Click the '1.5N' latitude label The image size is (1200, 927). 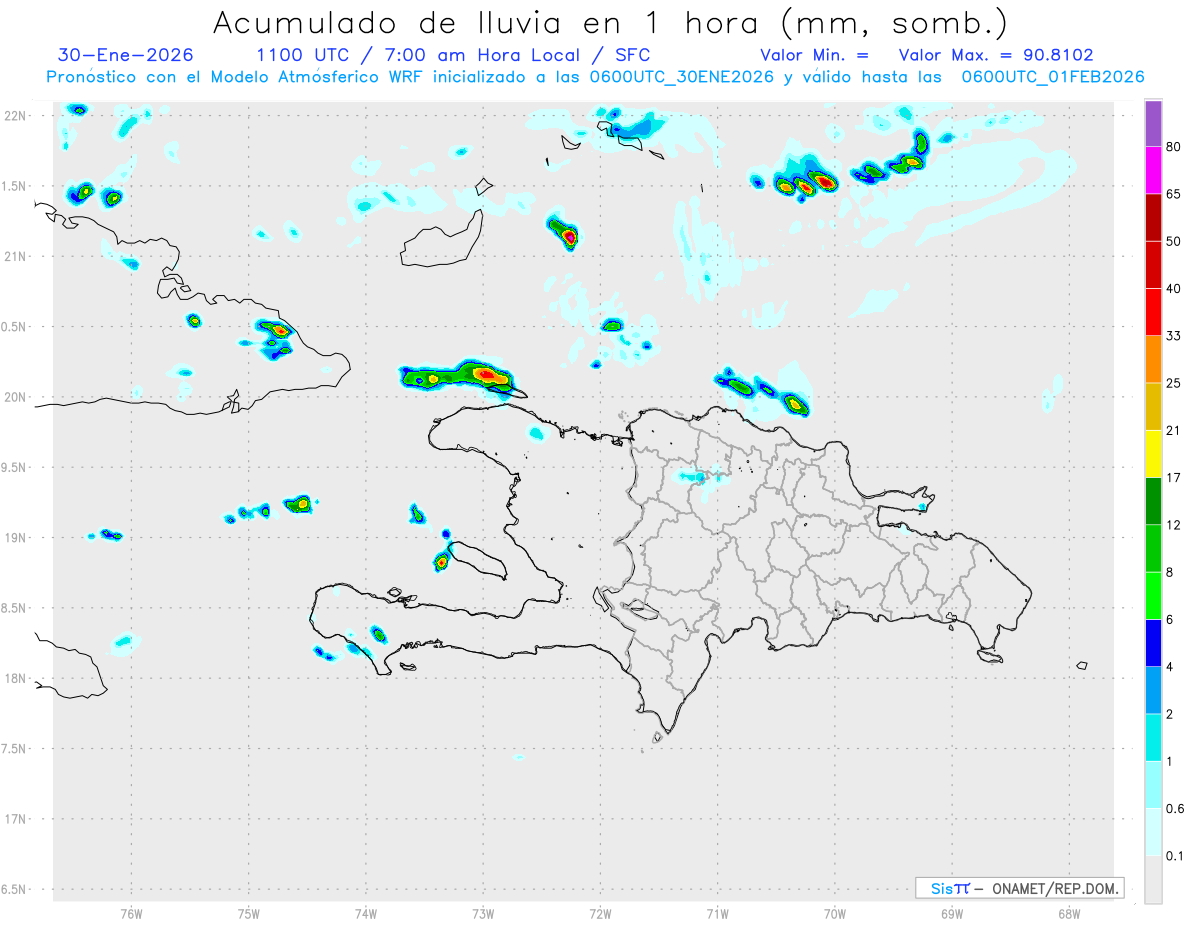tap(14, 186)
